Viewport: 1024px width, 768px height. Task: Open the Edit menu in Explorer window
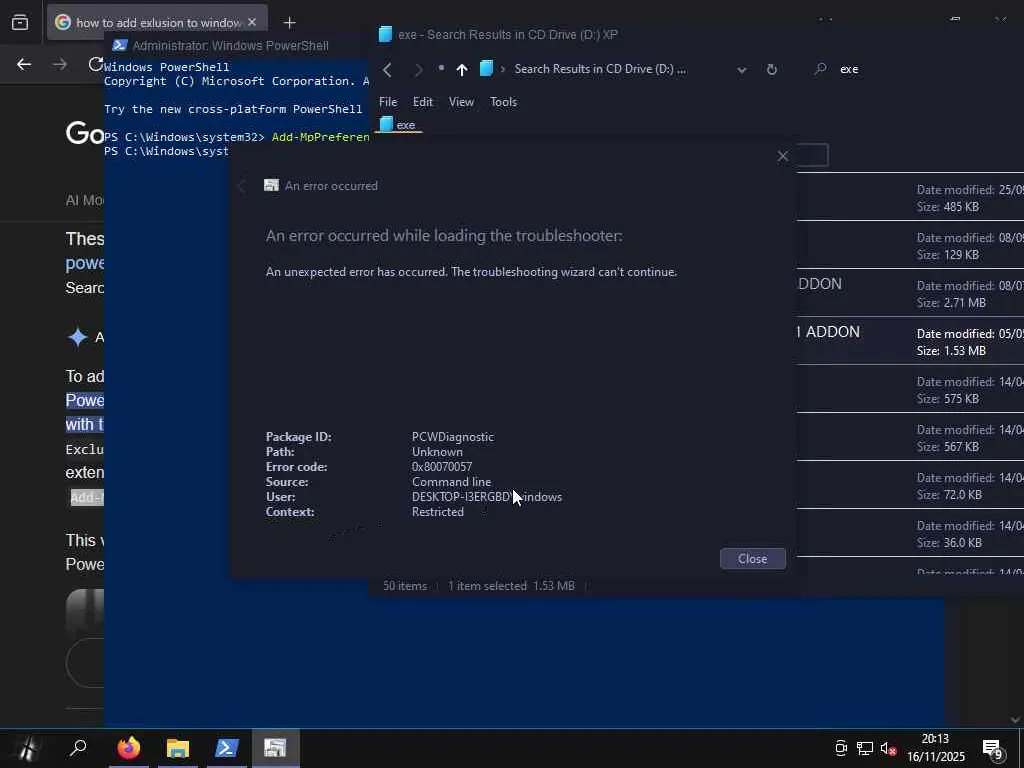pyautogui.click(x=423, y=102)
